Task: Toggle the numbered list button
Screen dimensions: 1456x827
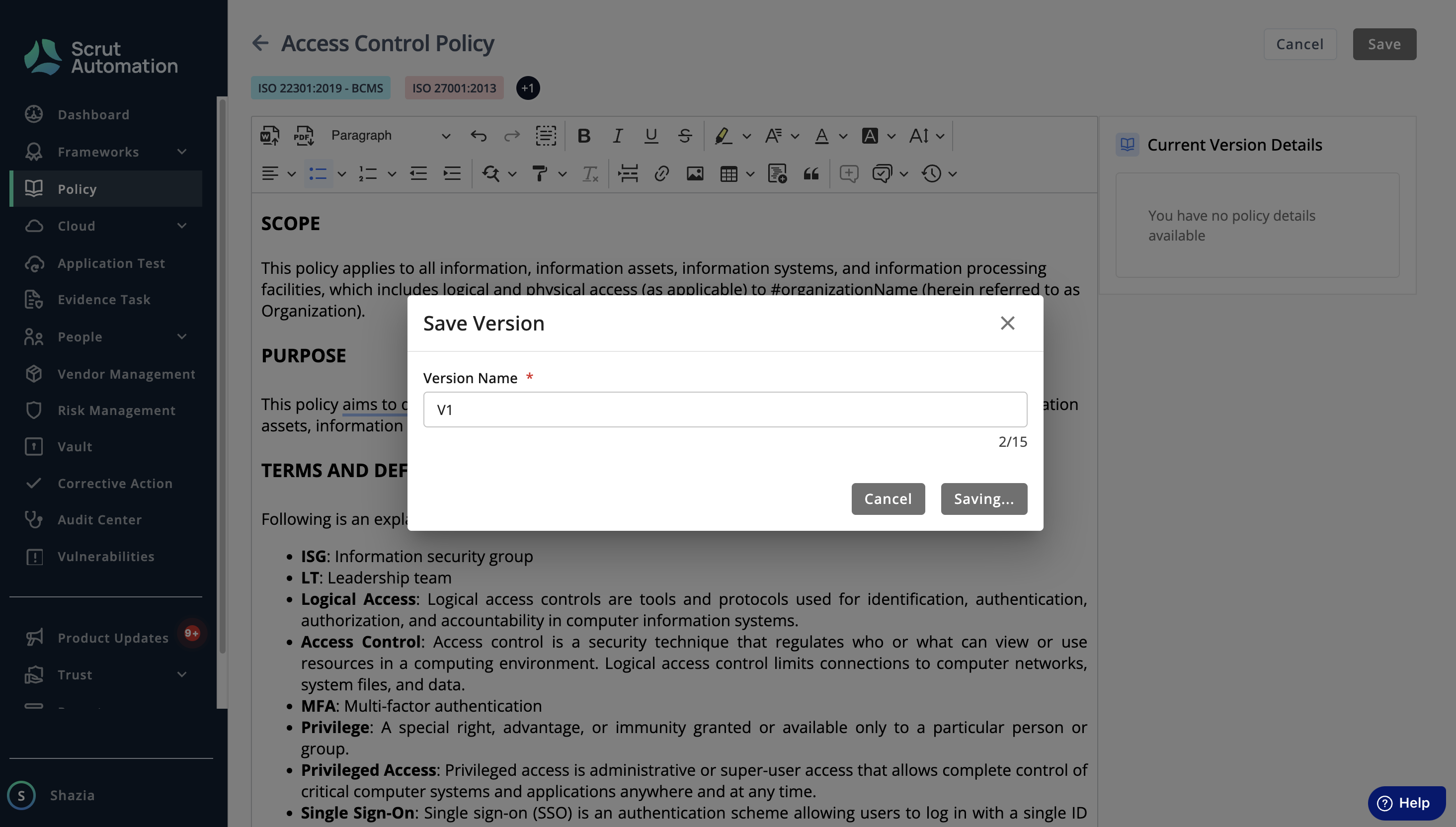Action: point(368,174)
